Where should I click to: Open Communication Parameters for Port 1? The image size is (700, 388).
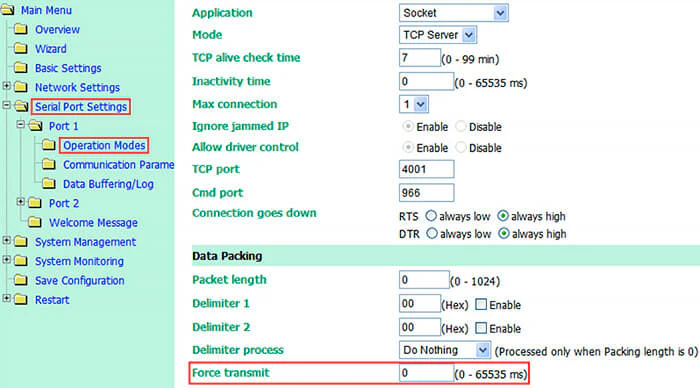pos(118,165)
